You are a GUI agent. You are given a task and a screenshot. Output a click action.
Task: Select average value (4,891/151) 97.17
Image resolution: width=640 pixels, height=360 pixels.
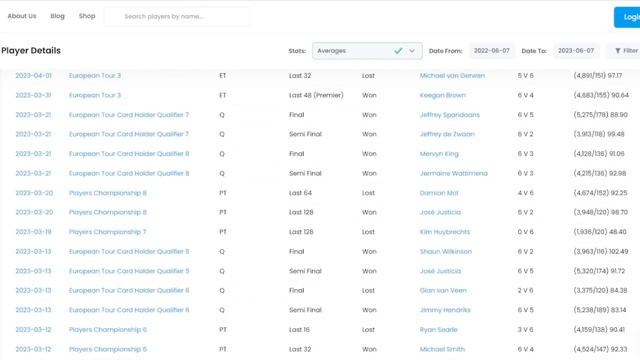(598, 76)
